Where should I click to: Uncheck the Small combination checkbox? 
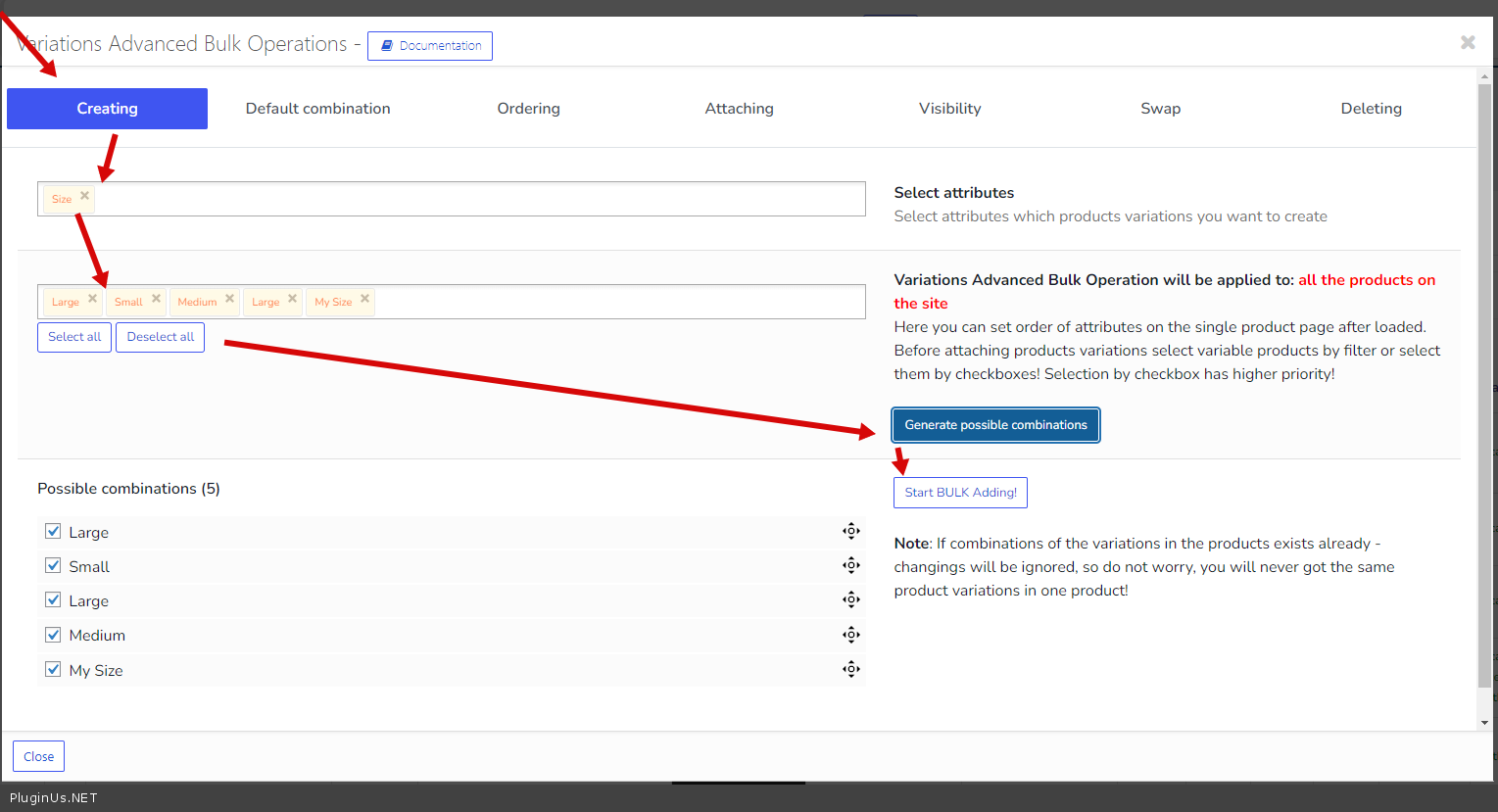coord(54,566)
